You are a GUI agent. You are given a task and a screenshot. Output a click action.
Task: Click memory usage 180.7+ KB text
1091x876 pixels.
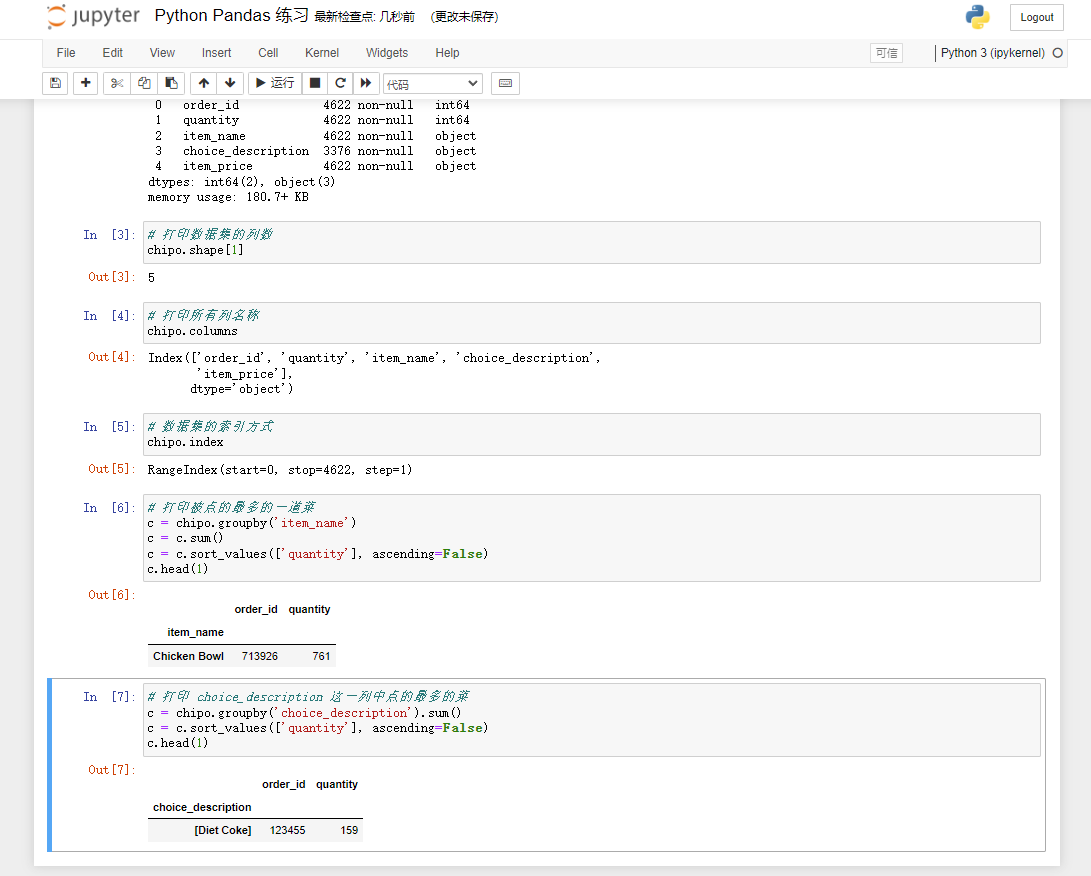click(x=228, y=197)
